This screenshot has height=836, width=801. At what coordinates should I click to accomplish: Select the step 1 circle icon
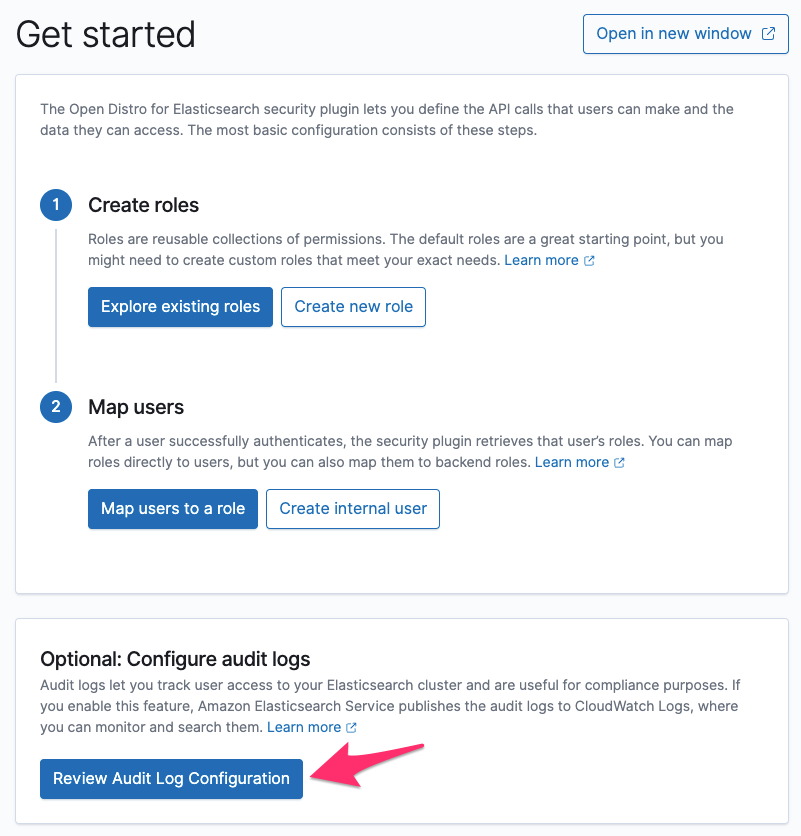56,205
